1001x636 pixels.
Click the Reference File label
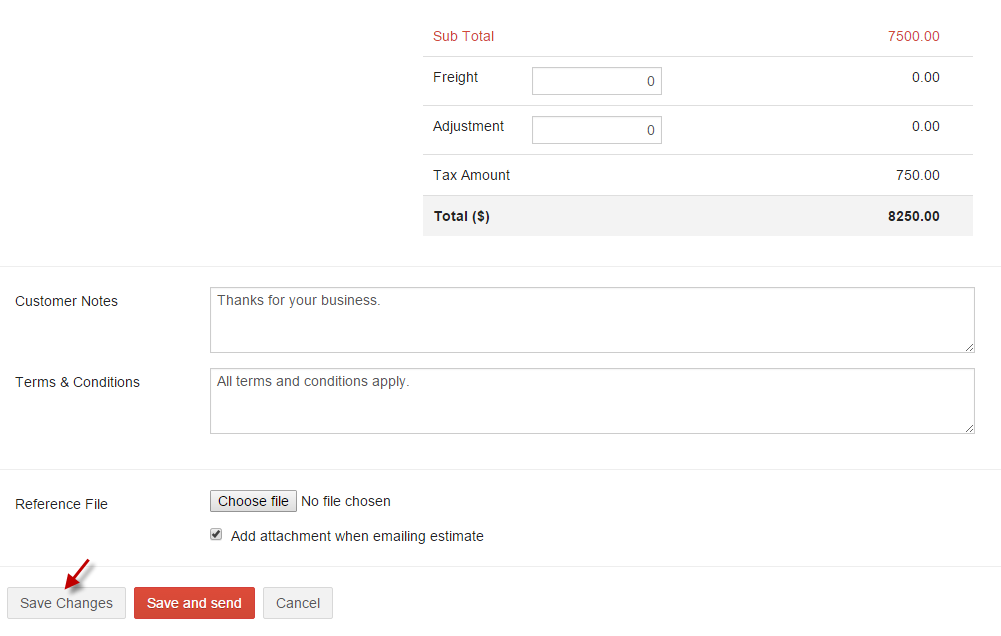click(61, 504)
